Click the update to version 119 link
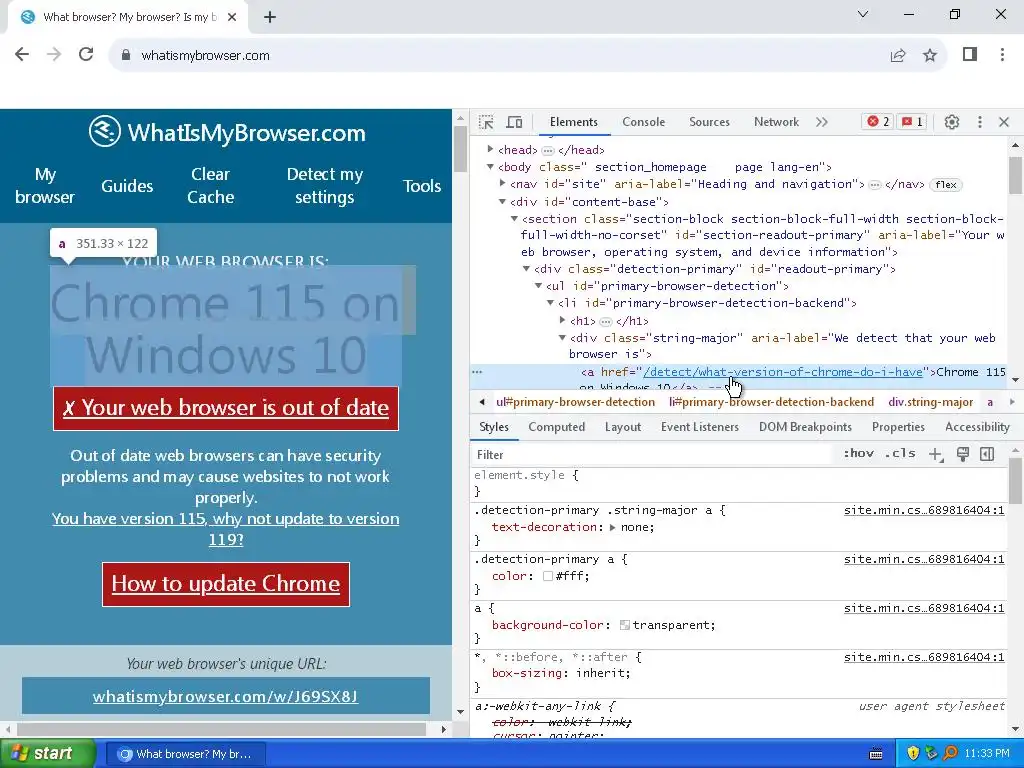Viewport: 1024px width, 768px height. [225, 529]
